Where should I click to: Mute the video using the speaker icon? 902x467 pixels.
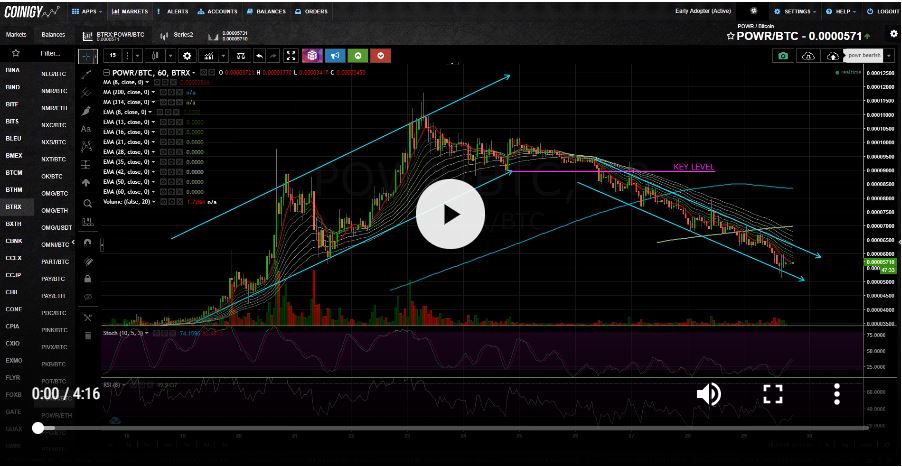(x=708, y=395)
